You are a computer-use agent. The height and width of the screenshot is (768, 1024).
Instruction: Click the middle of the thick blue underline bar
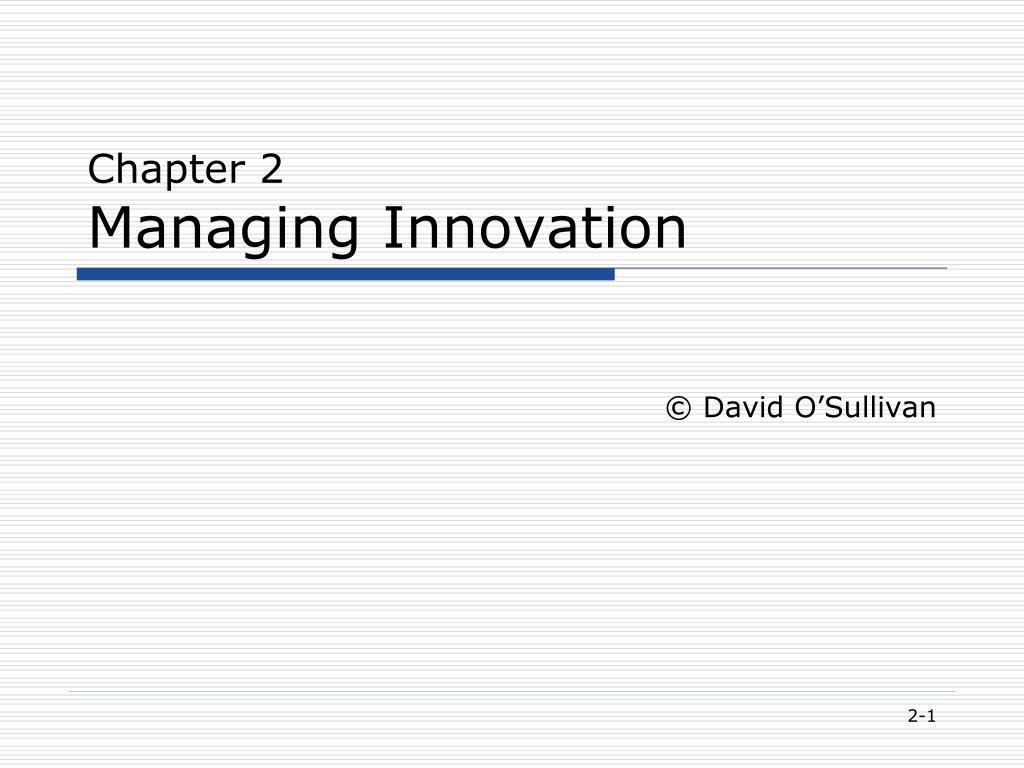pos(345,274)
